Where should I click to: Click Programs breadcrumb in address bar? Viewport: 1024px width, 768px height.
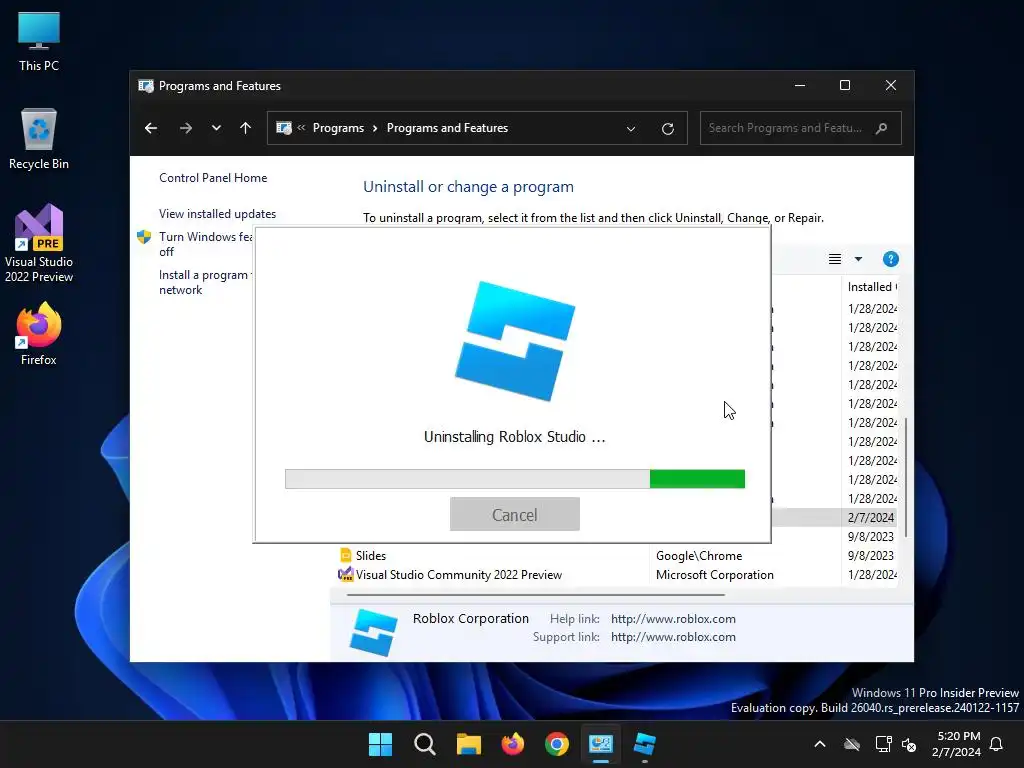[338, 128]
